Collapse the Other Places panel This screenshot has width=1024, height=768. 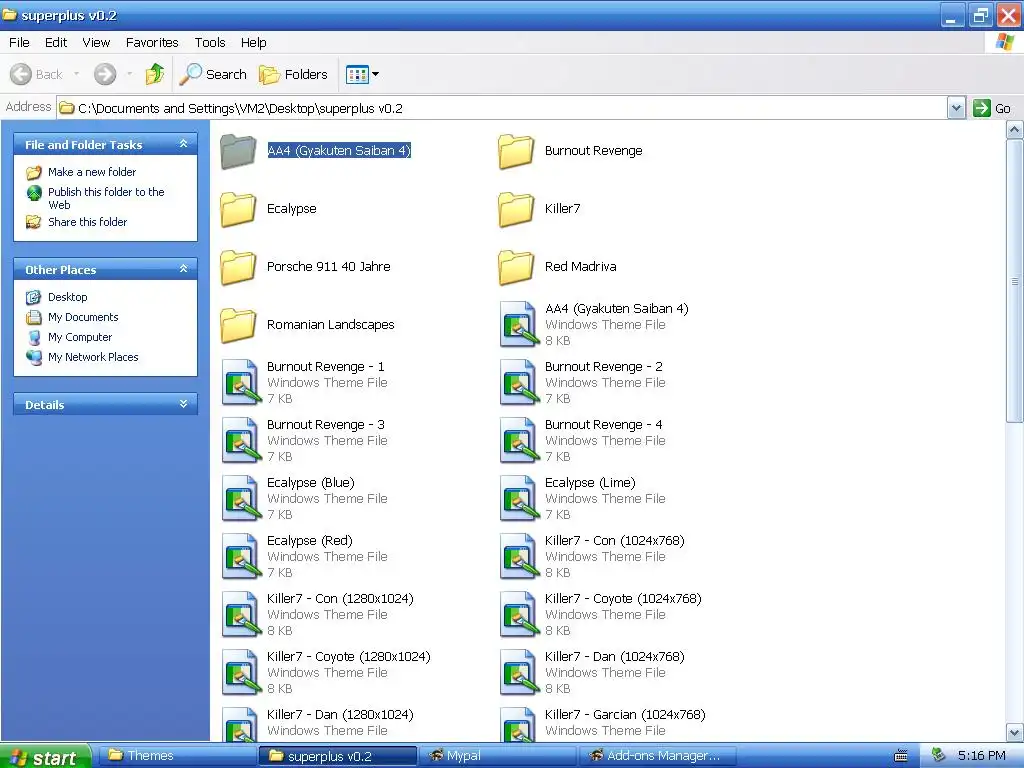[x=184, y=268]
